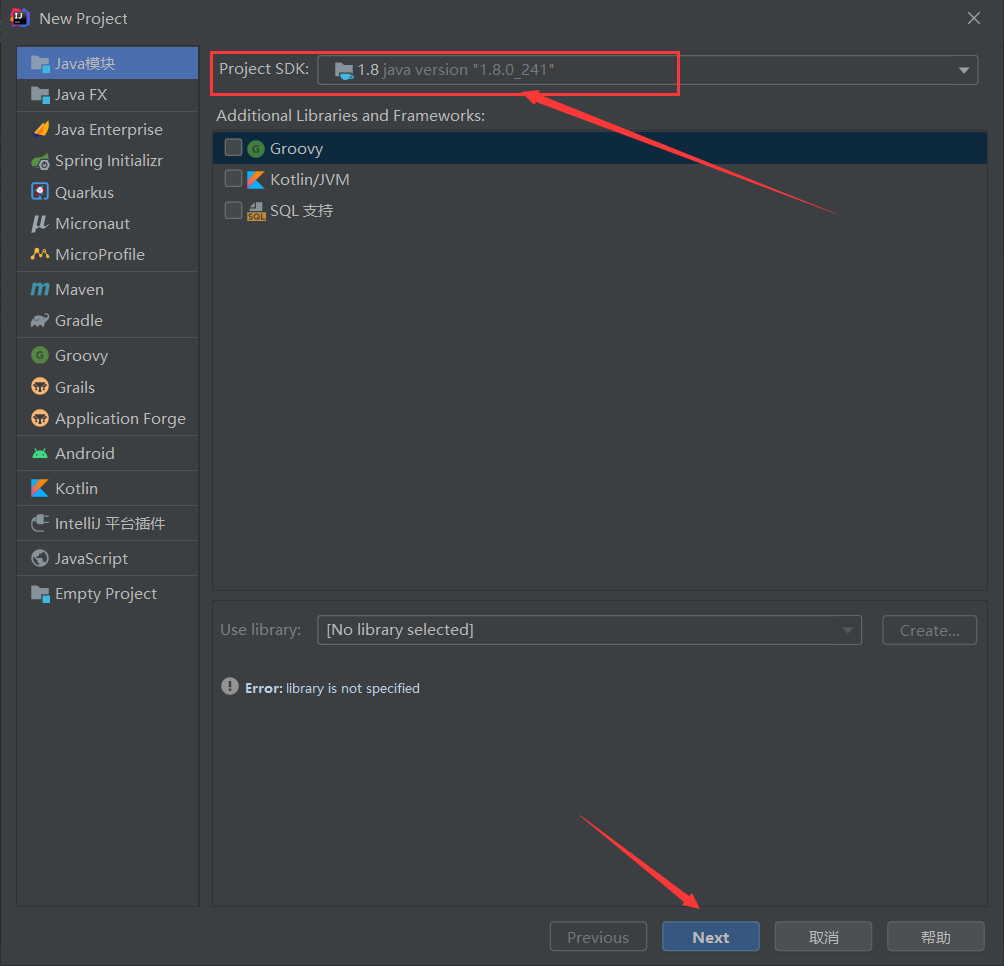Viewport: 1004px width, 966px height.
Task: Select Empty Project option
Action: tap(108, 593)
